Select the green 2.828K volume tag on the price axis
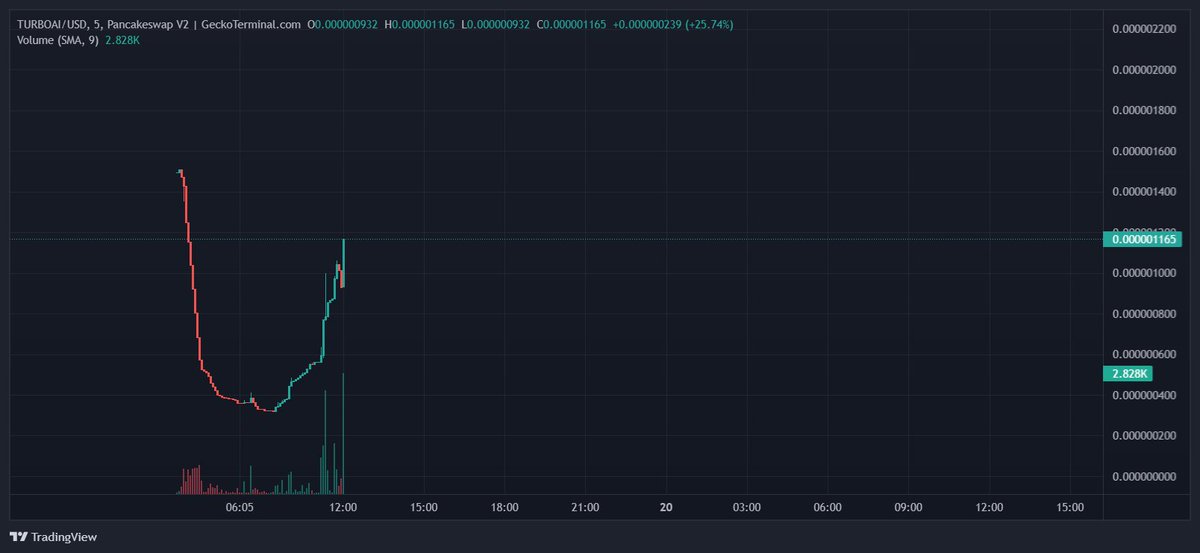This screenshot has width=1200, height=553. 1127,374
